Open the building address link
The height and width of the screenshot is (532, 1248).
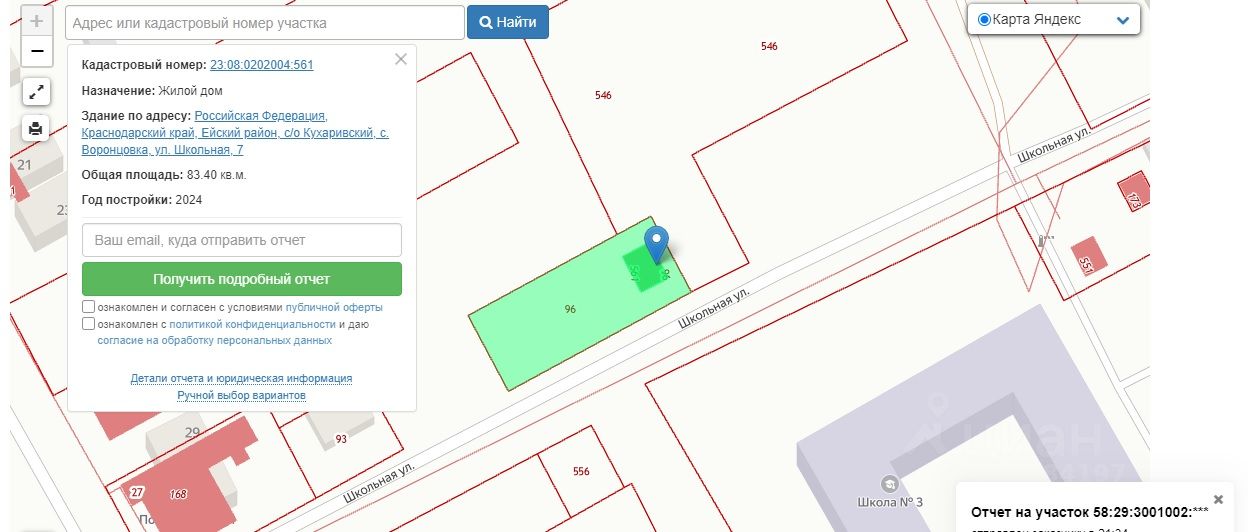[x=235, y=133]
